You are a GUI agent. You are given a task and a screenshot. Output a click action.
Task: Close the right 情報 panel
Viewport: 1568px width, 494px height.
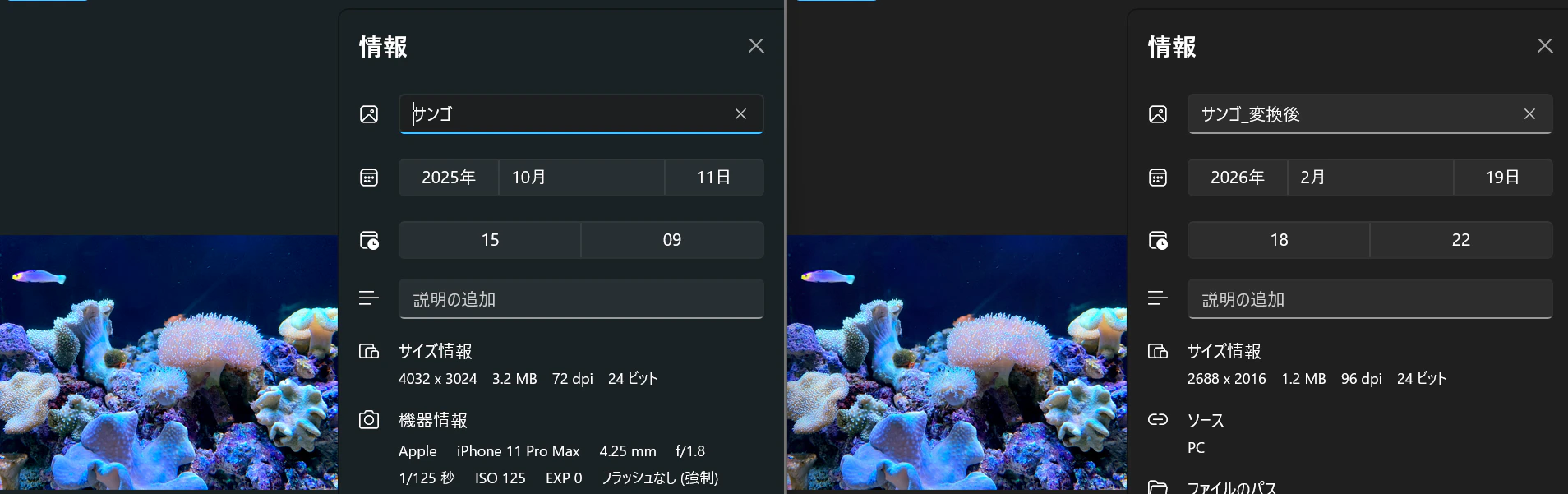(1545, 46)
